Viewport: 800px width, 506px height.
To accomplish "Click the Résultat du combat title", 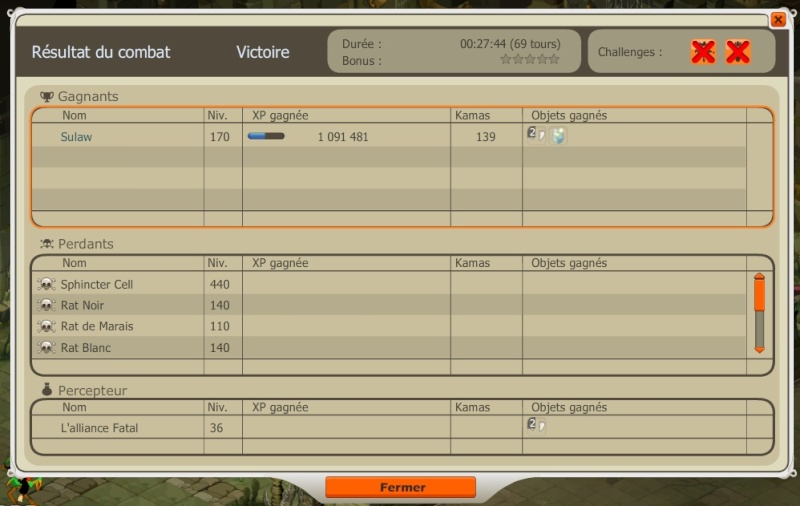I will coord(101,52).
